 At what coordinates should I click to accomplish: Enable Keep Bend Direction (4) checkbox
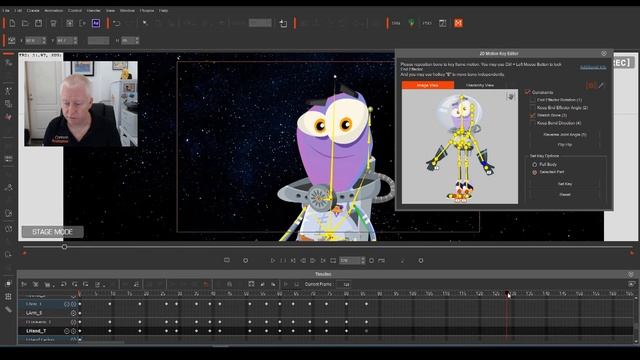tap(532, 123)
